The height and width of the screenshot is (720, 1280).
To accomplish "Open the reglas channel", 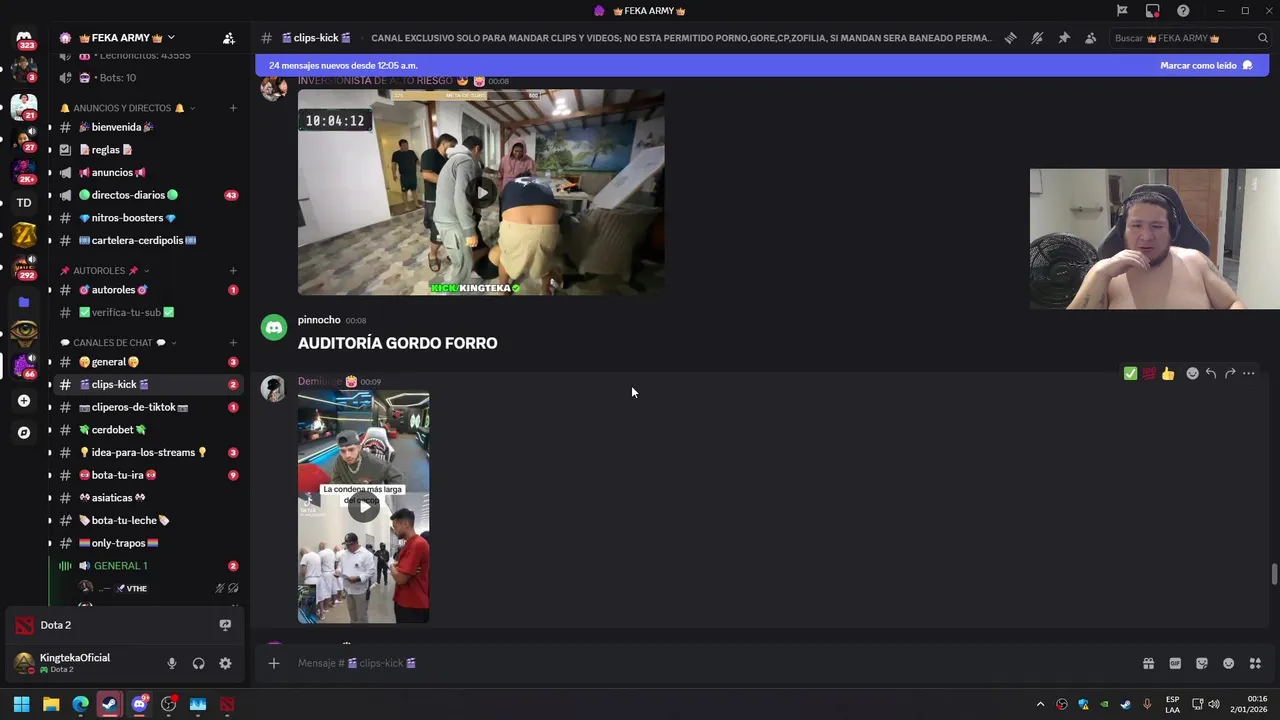I will pyautogui.click(x=146, y=150).
